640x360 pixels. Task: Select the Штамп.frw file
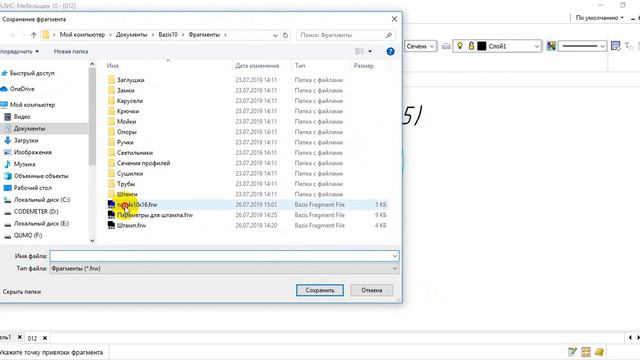click(131, 225)
